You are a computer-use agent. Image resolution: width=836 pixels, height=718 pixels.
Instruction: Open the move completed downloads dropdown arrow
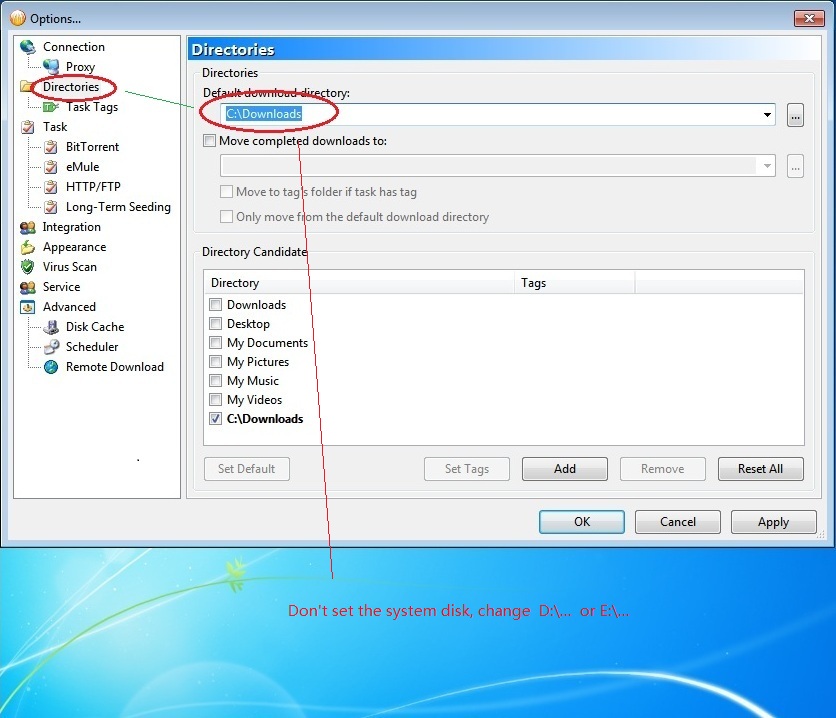point(767,166)
